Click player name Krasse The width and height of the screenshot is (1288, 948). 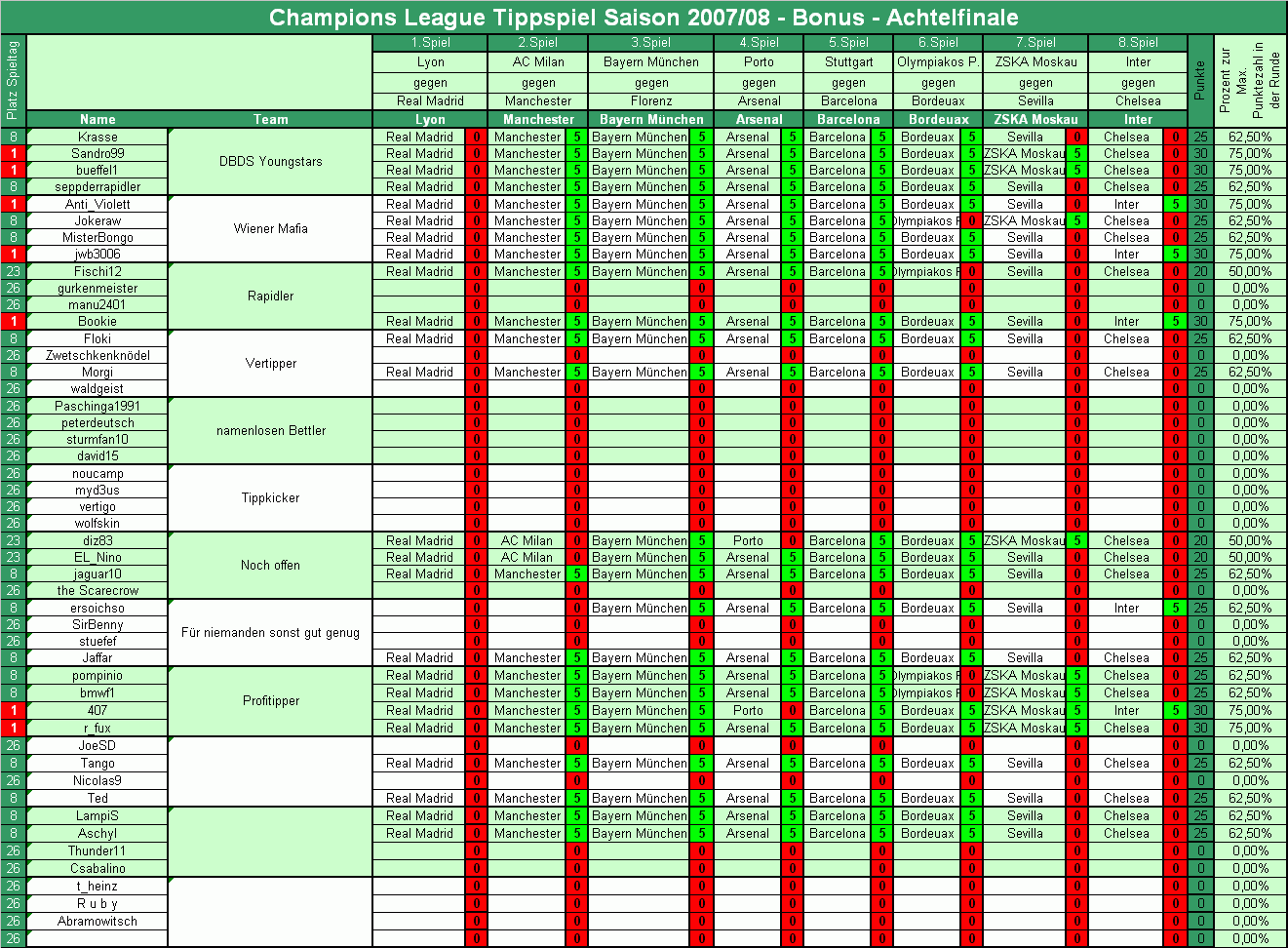pos(98,138)
